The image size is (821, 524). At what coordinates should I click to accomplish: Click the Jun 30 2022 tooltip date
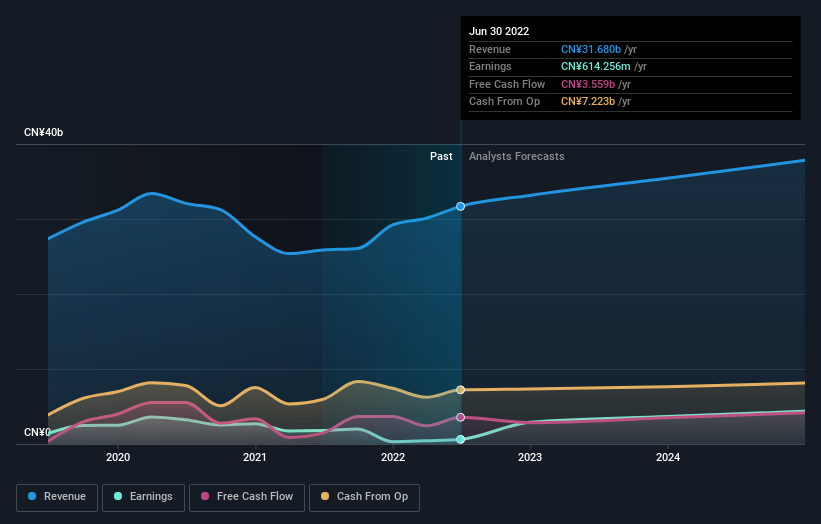(498, 31)
